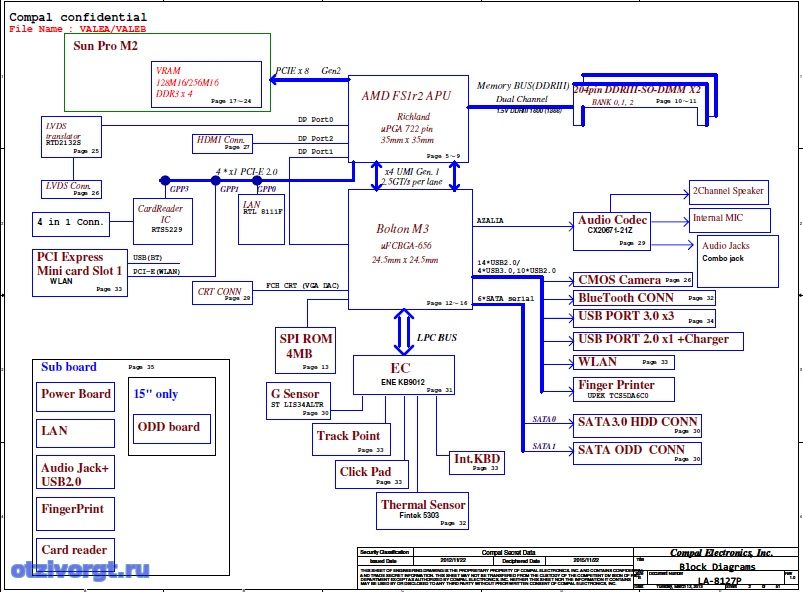Click the FCH CRT (VGA DAC) label

pyautogui.click(x=303, y=286)
